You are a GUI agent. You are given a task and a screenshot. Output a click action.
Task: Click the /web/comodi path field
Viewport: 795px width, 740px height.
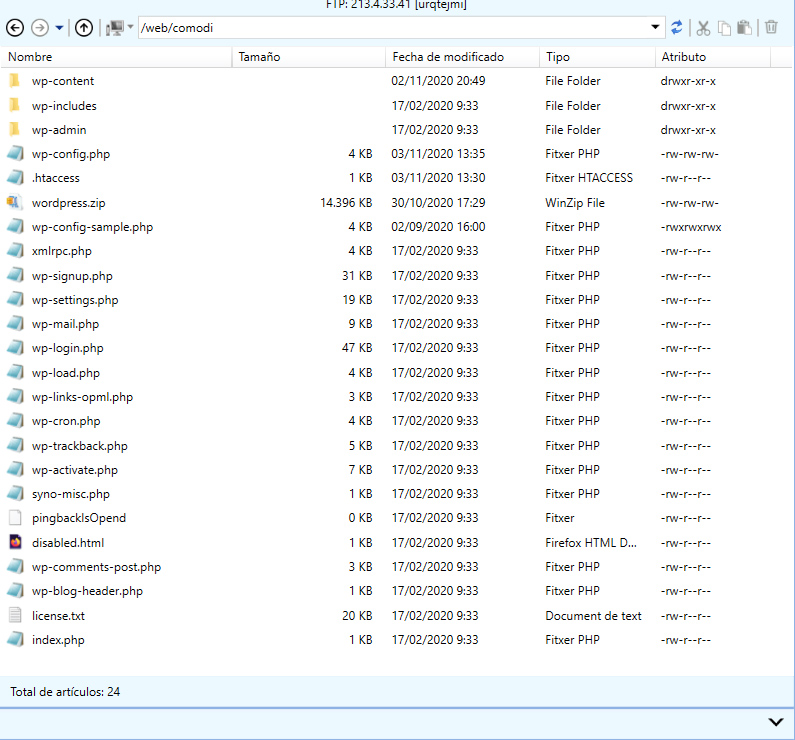[390, 28]
